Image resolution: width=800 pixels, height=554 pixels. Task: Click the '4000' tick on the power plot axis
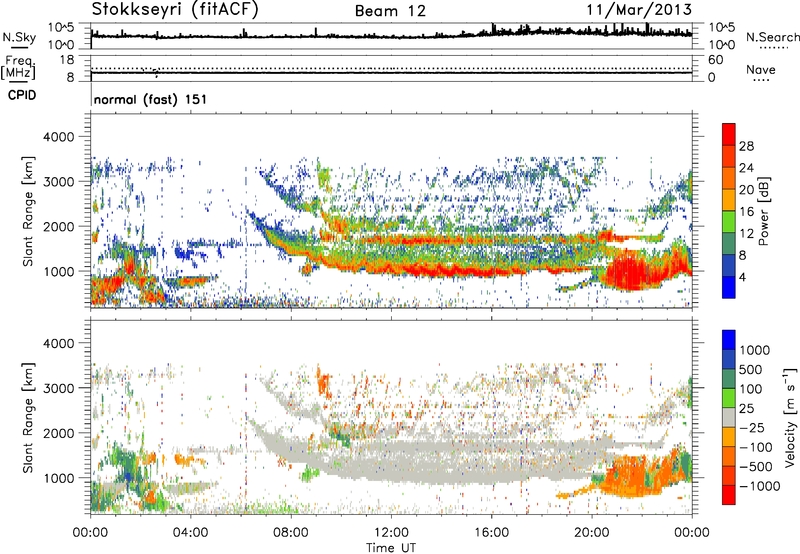click(x=58, y=137)
